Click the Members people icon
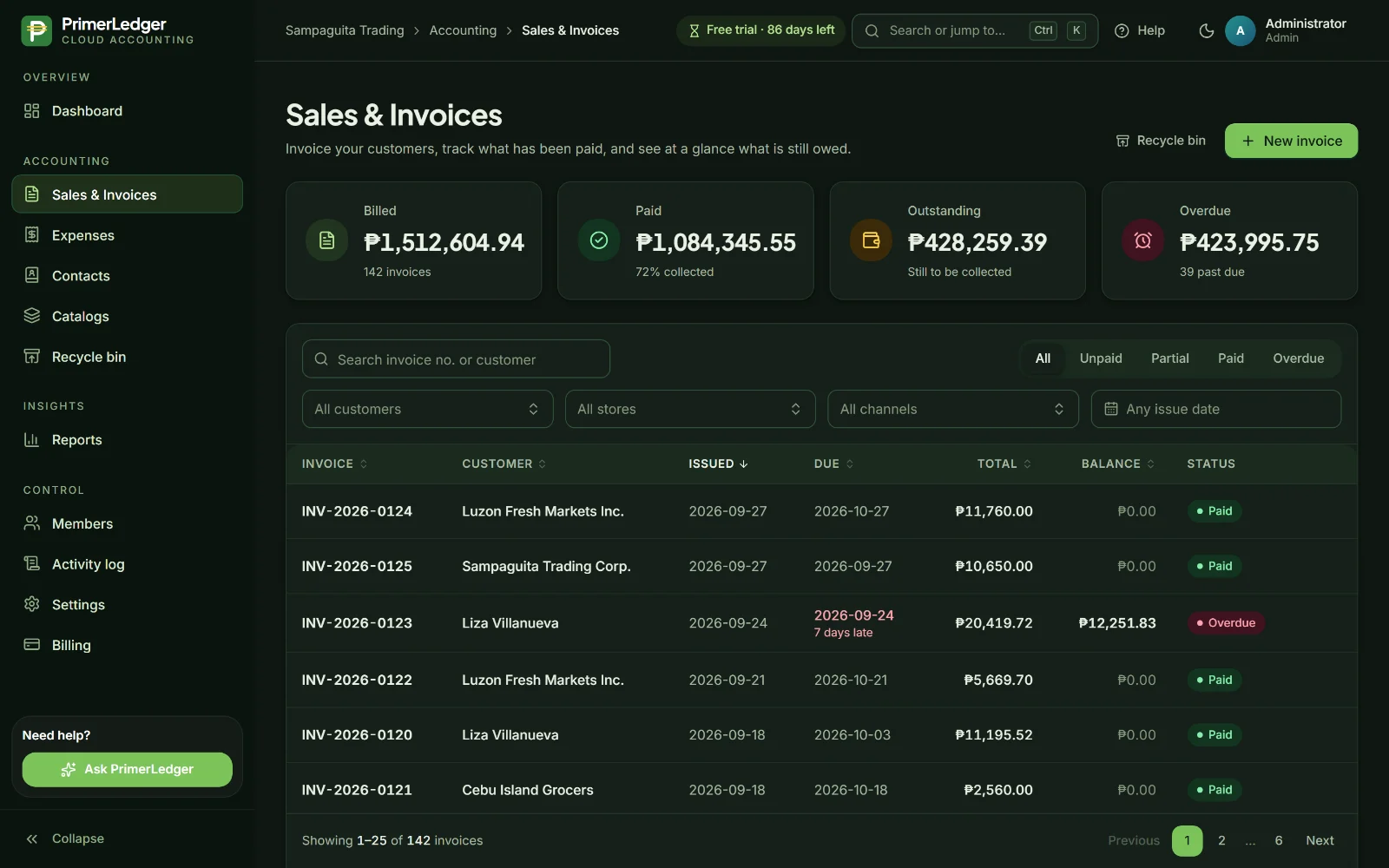Screen dimensions: 1389x868 coord(32,523)
